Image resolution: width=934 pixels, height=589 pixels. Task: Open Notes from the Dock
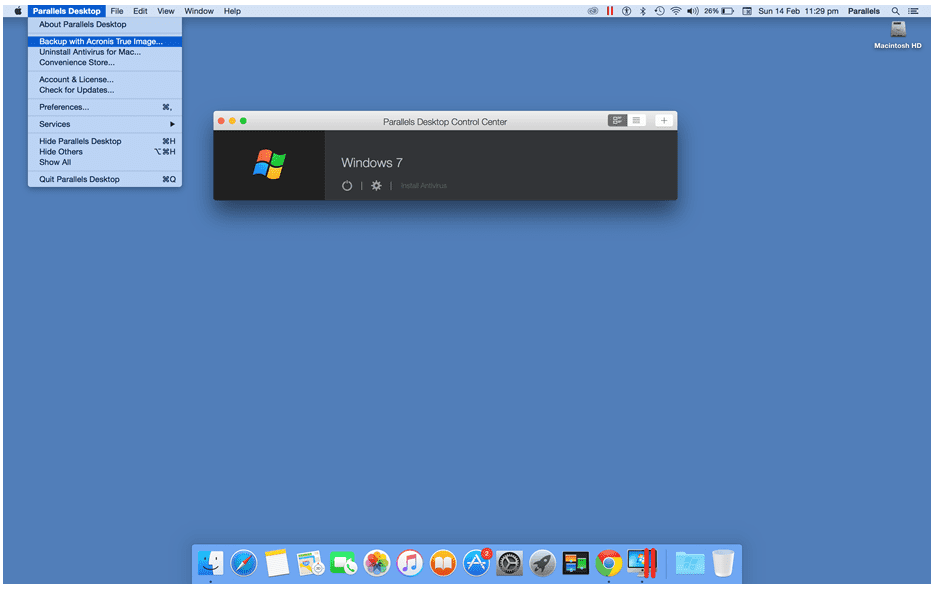(277, 563)
